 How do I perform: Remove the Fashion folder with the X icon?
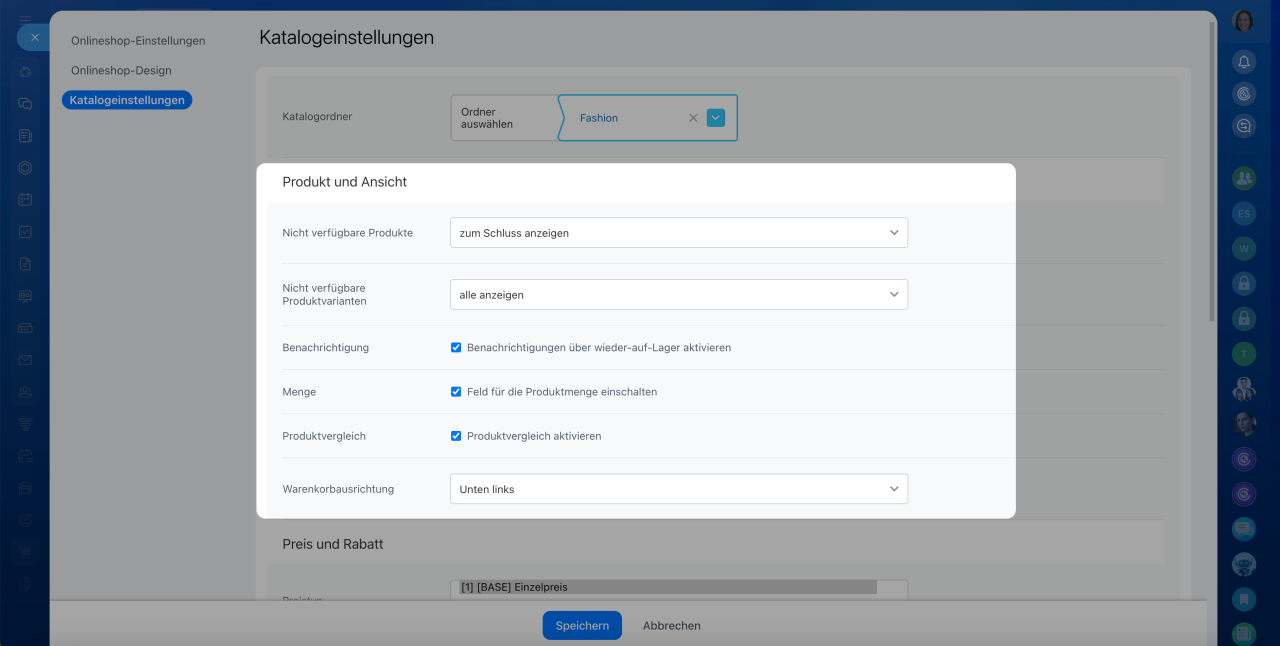pyautogui.click(x=693, y=118)
